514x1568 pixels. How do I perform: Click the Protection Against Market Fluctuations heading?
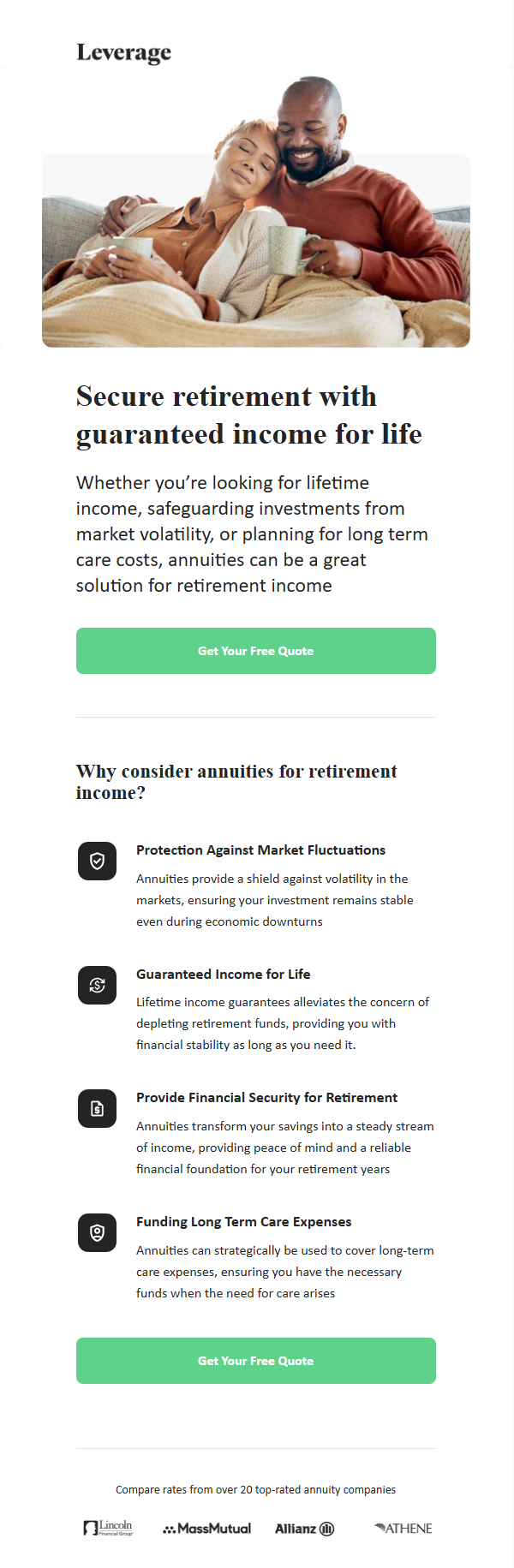pyautogui.click(x=260, y=850)
